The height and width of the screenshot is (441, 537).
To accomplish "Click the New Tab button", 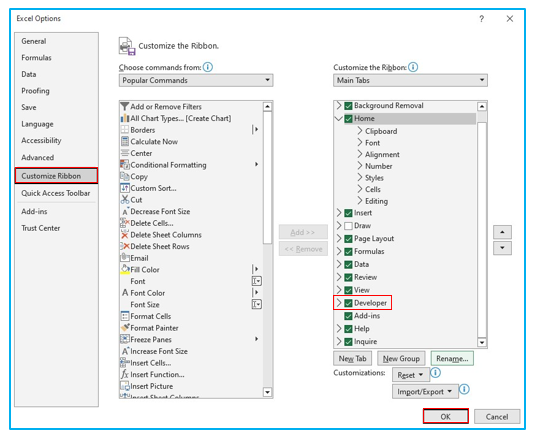I will [352, 358].
